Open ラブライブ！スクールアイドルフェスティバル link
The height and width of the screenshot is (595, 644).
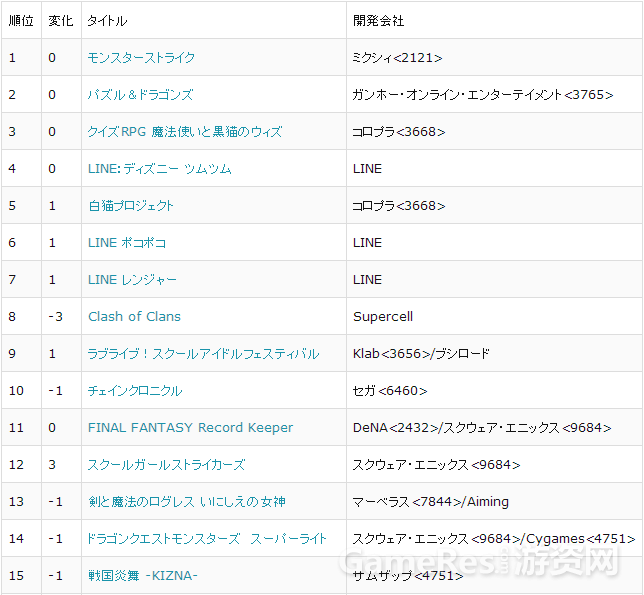tap(203, 353)
